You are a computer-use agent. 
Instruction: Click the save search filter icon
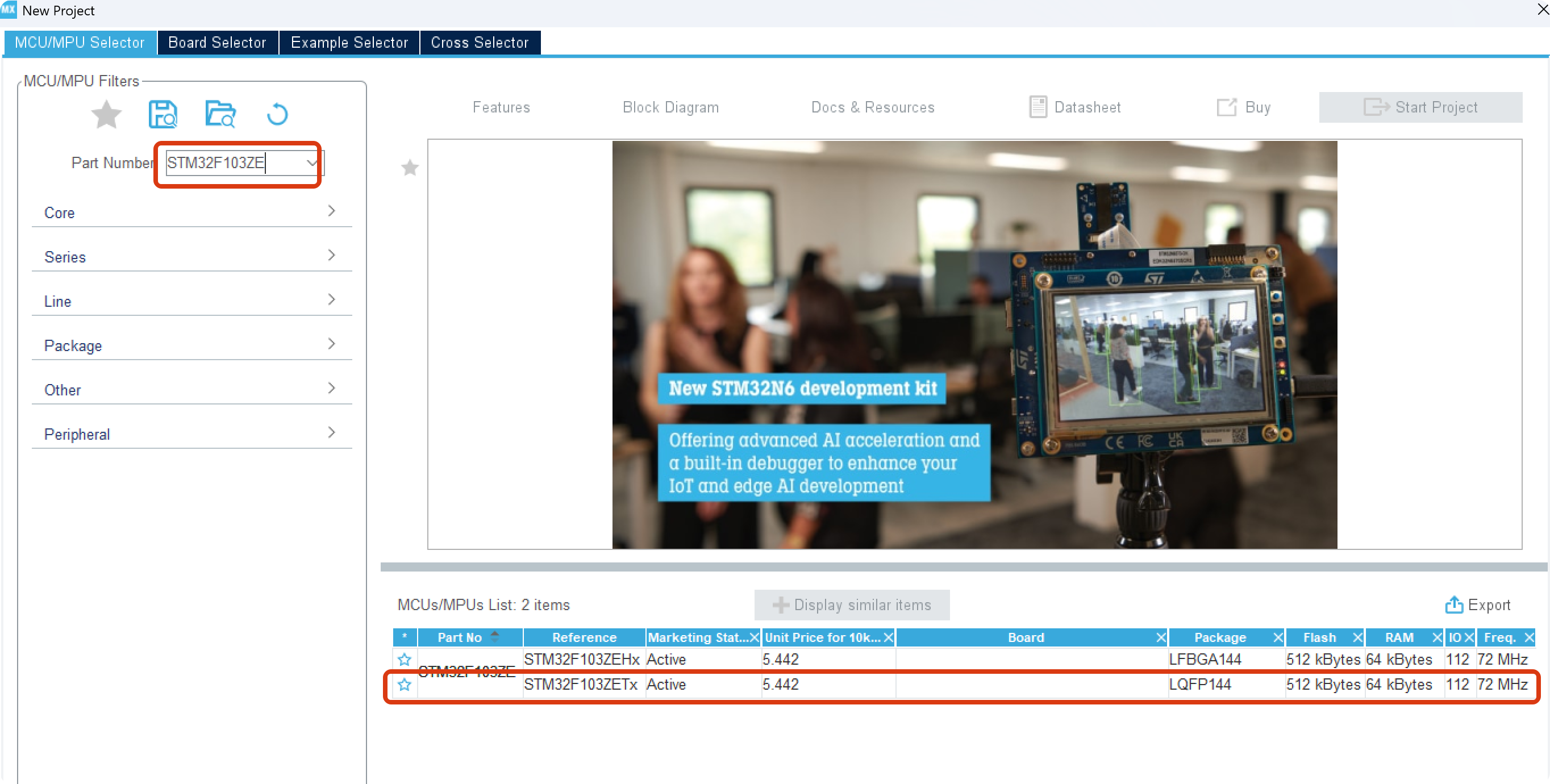click(163, 114)
